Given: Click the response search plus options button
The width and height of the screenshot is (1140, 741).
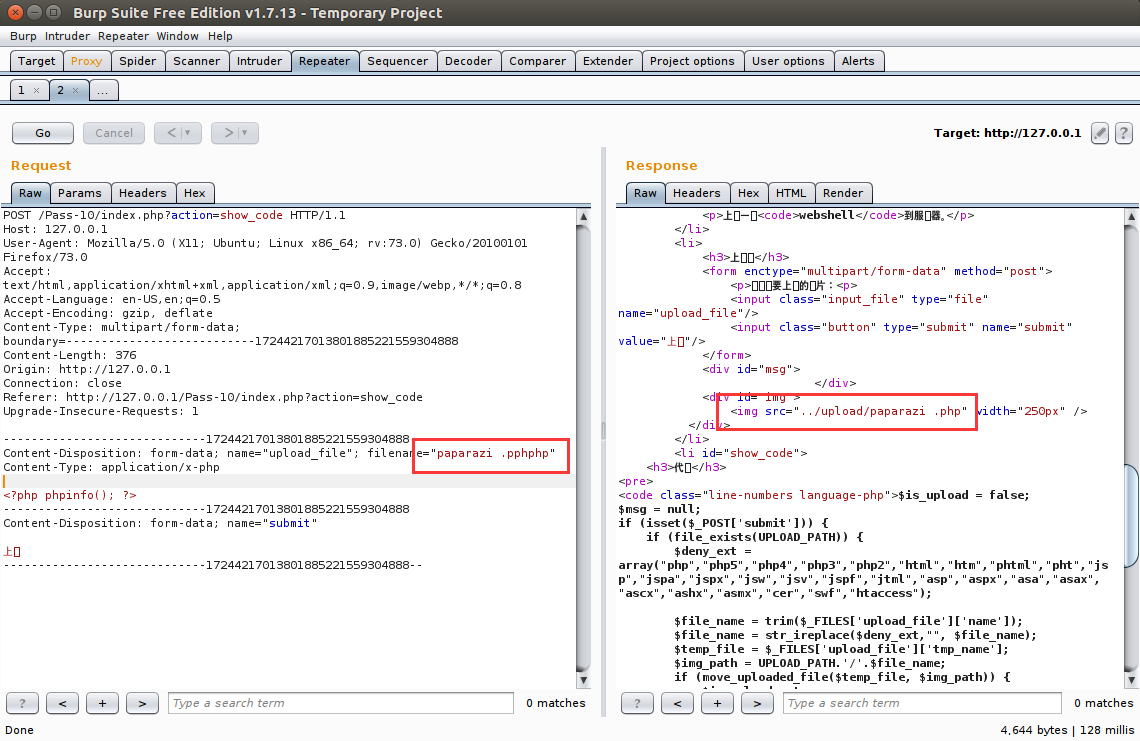Looking at the screenshot, I should click(x=718, y=703).
